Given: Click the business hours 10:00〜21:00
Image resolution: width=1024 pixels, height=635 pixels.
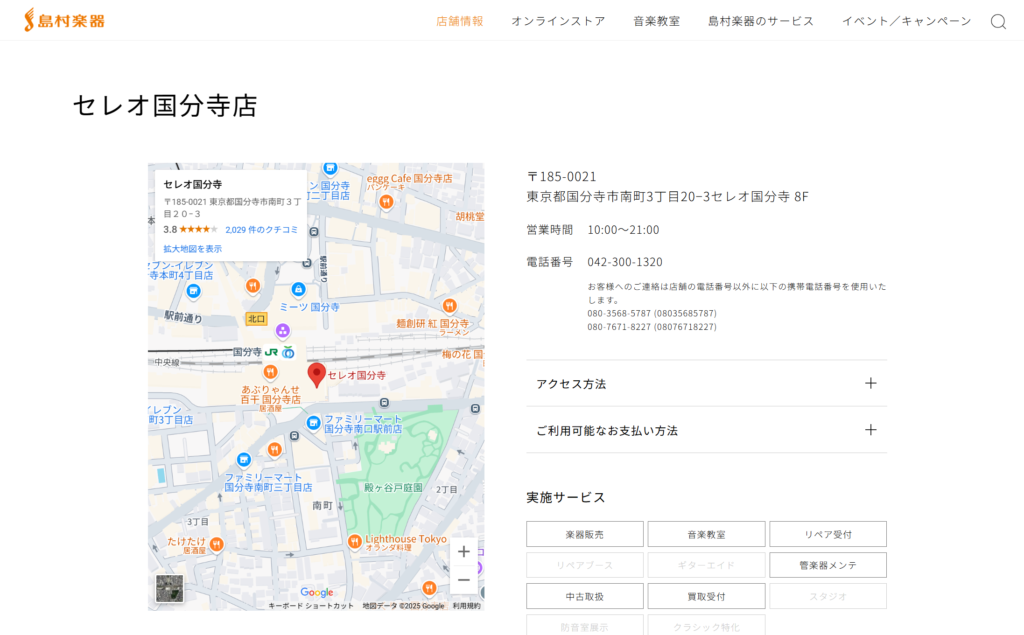Looking at the screenshot, I should click(x=623, y=230).
